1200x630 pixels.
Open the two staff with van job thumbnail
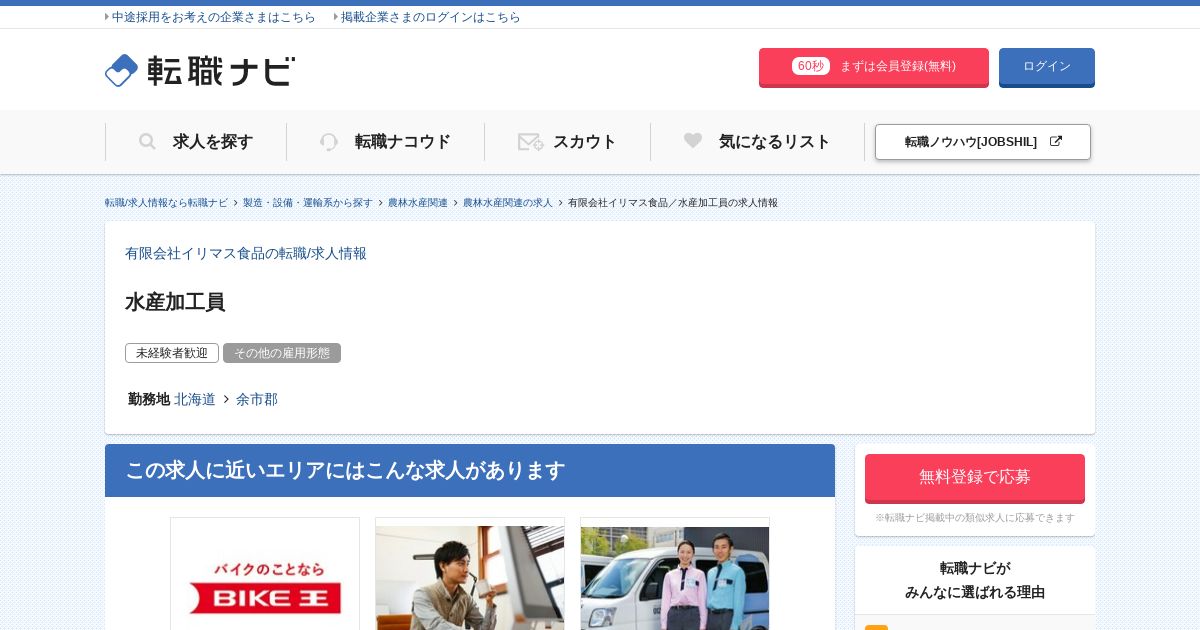(x=675, y=574)
